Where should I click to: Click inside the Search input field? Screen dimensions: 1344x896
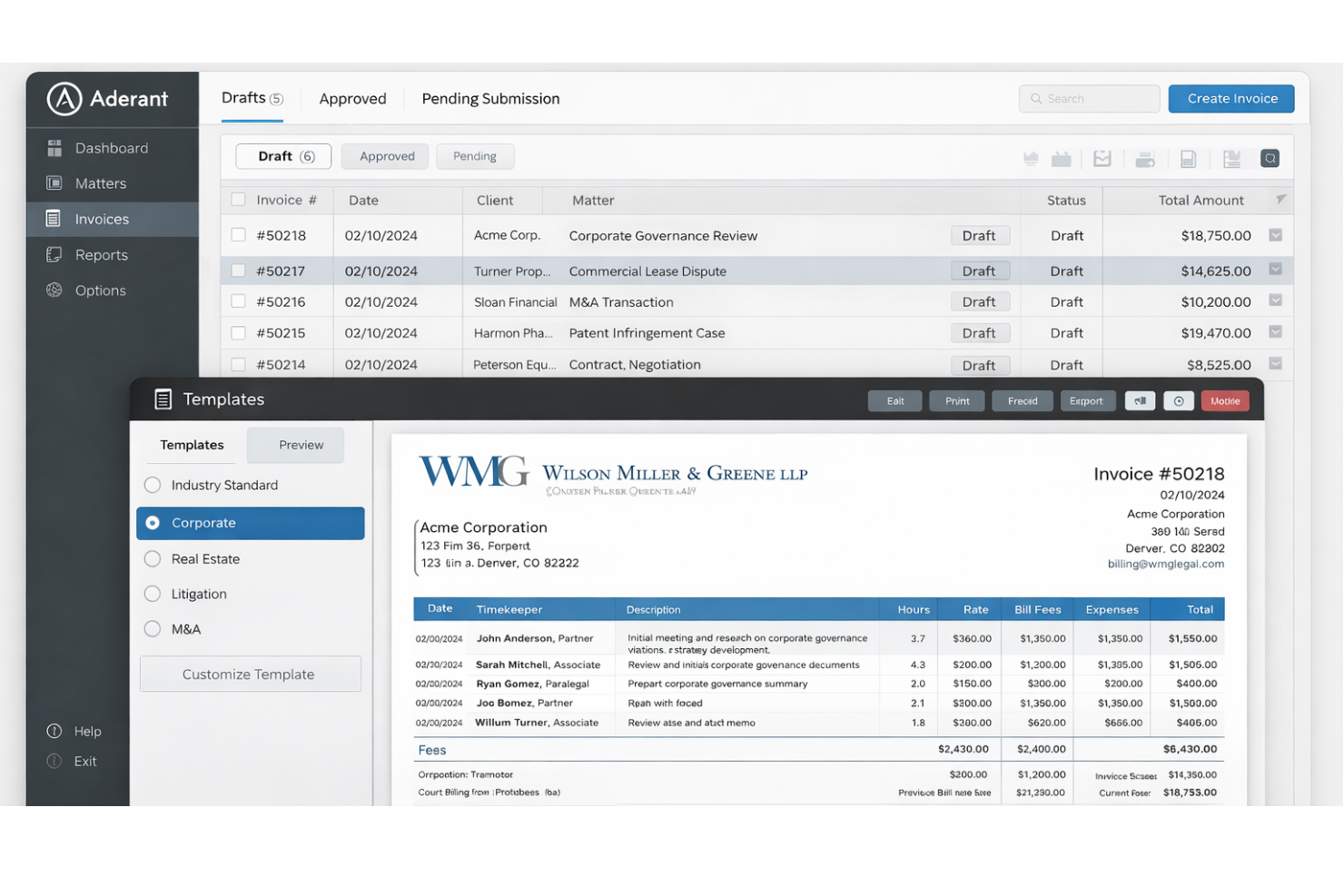[1089, 98]
